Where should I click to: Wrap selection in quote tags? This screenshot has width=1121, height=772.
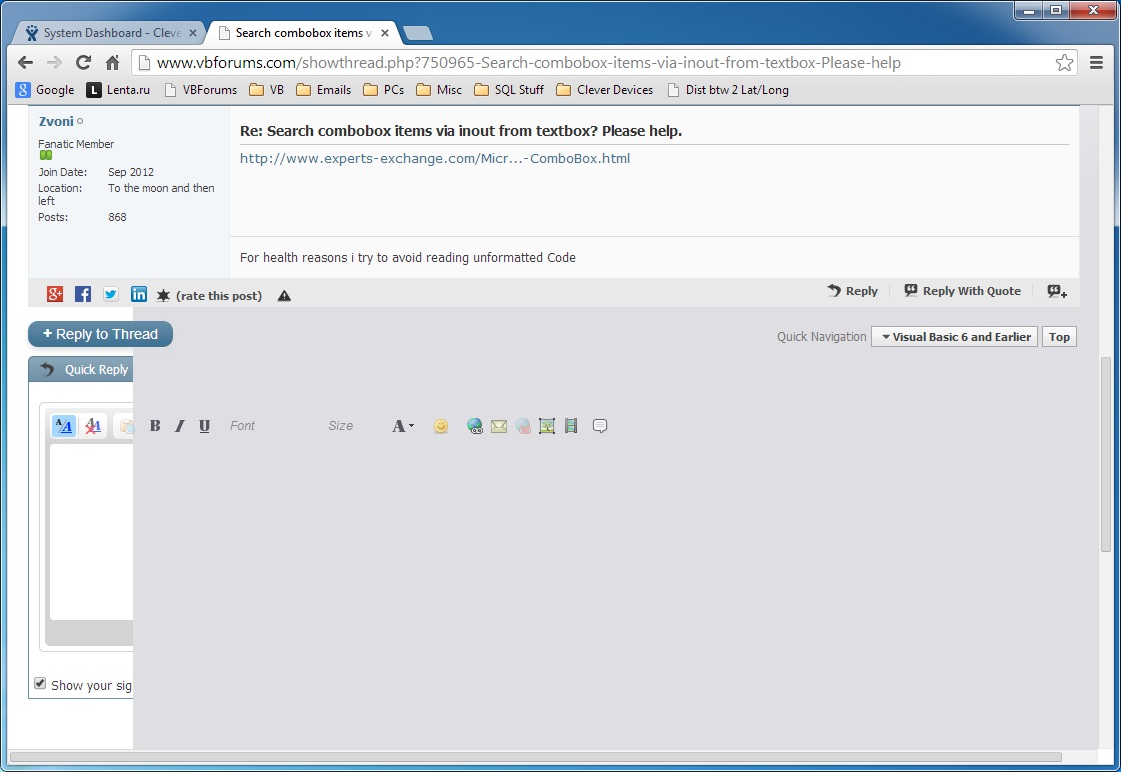click(x=600, y=426)
